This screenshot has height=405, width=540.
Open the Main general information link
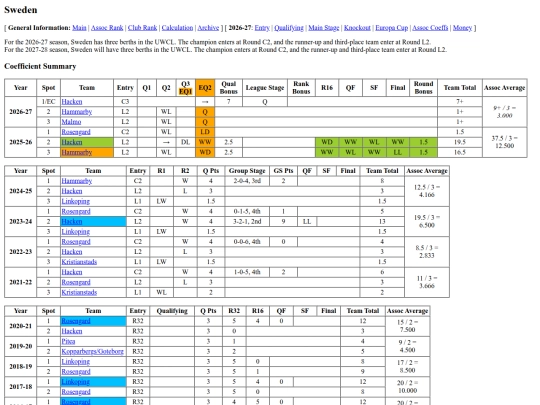point(79,28)
